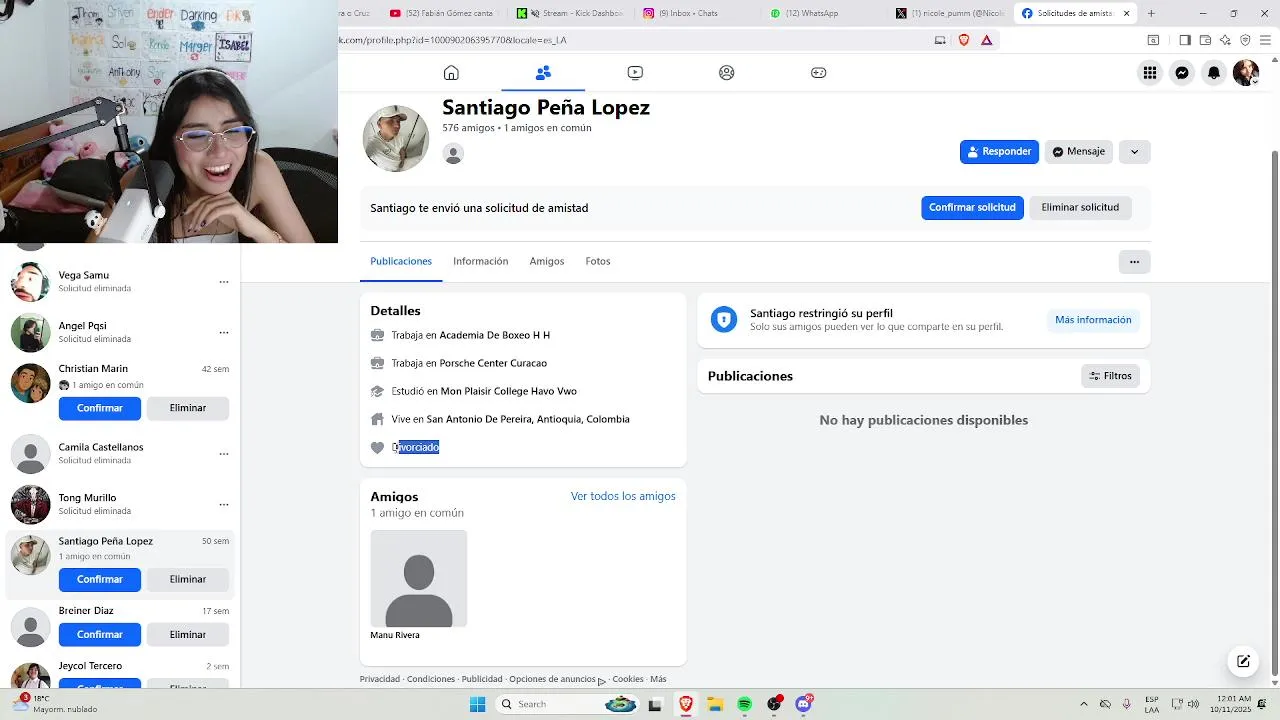Open options dots for Camila Castellanos

(x=224, y=454)
